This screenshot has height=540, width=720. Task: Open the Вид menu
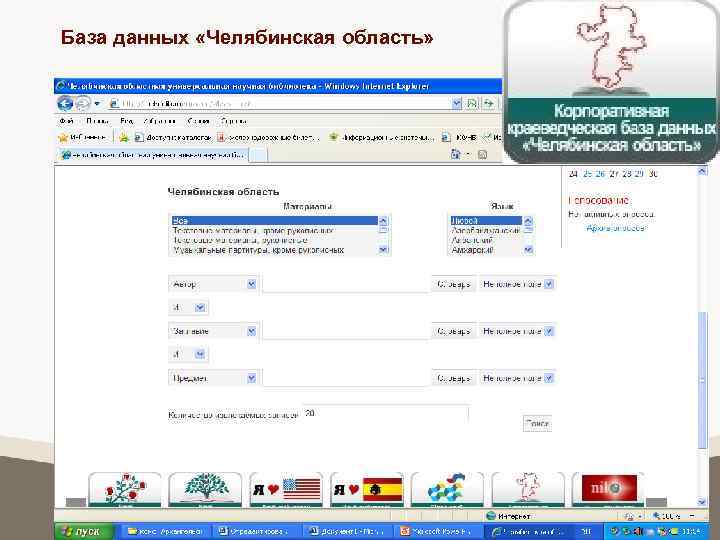126,121
